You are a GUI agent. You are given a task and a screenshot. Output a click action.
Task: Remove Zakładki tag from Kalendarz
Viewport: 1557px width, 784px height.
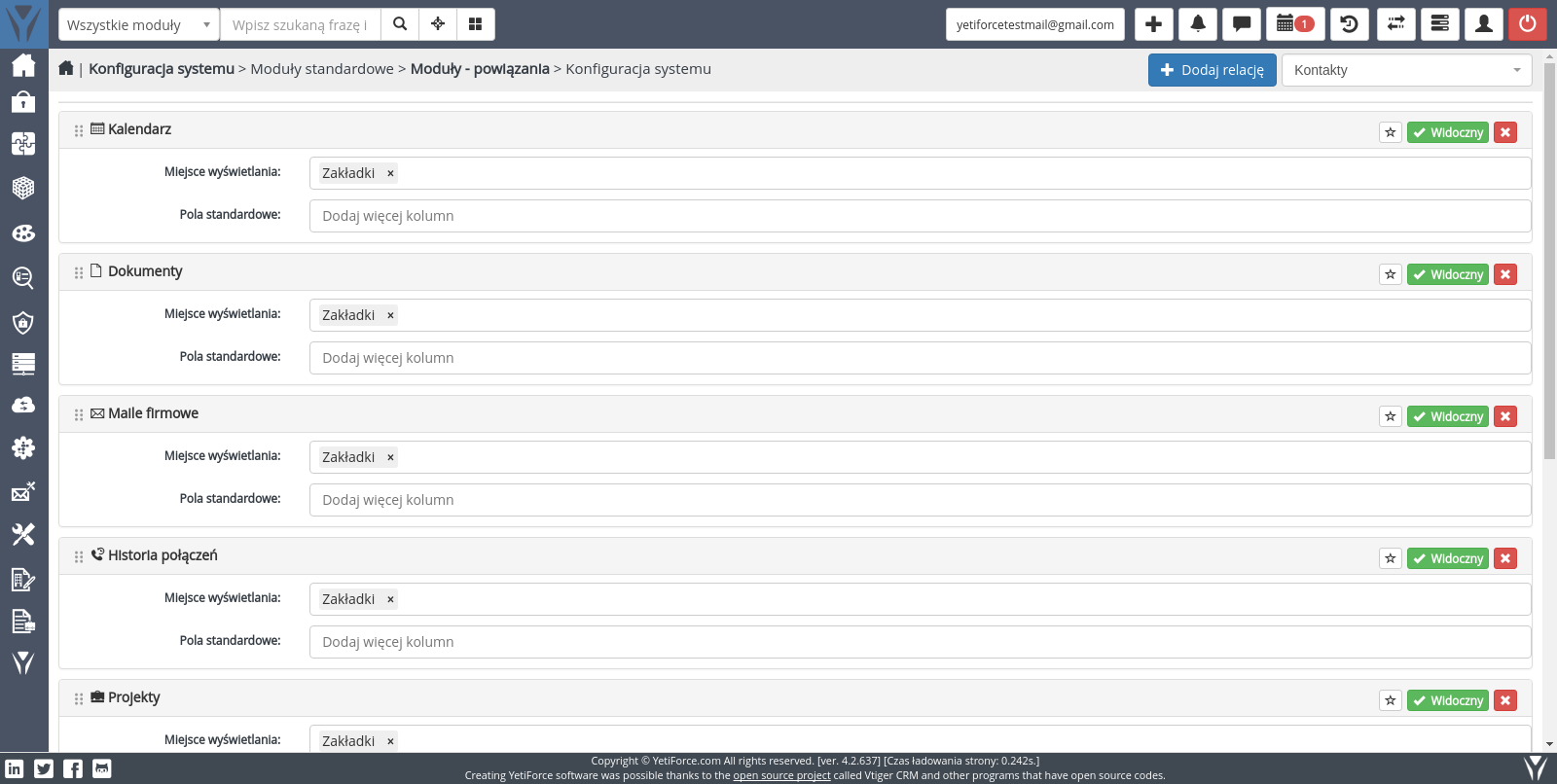390,173
